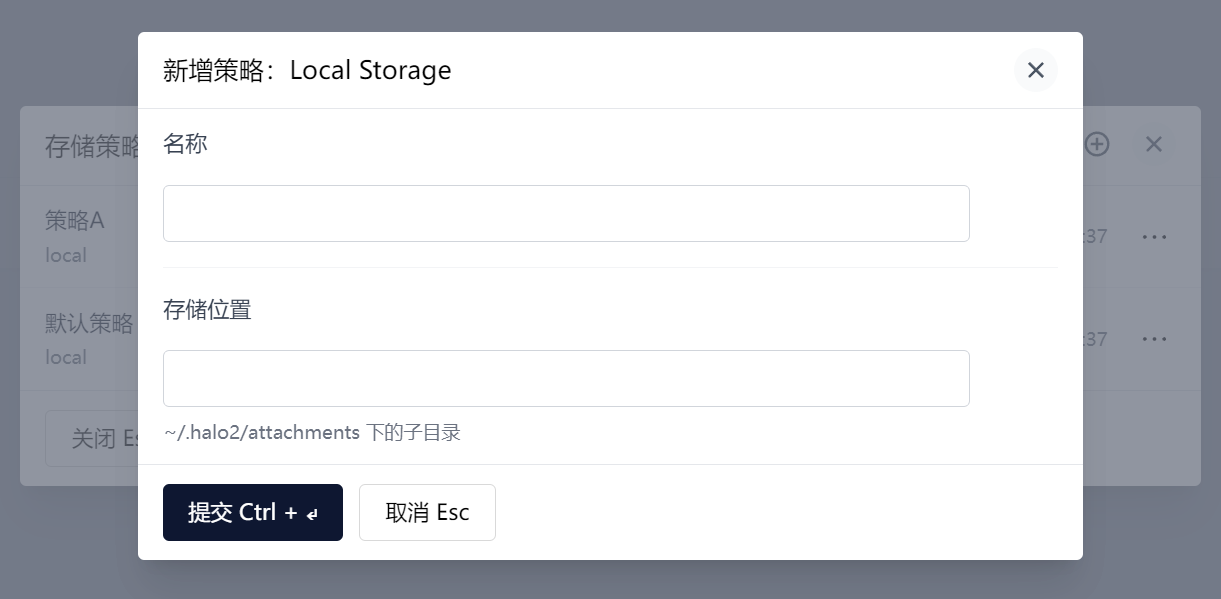Cancel with the 取消 Esc button
Image resolution: width=1221 pixels, height=599 pixels.
427,512
